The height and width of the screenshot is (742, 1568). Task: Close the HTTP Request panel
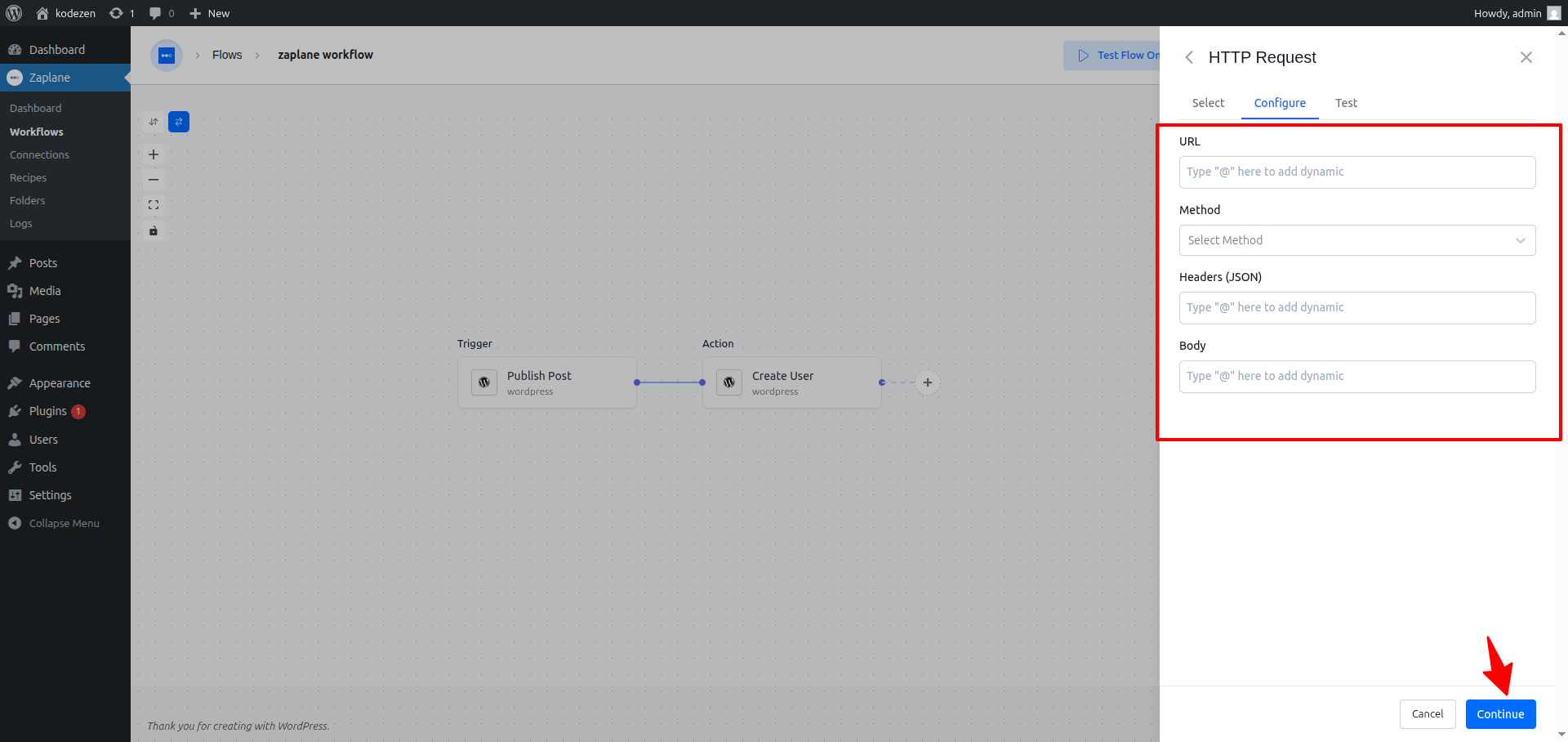click(x=1526, y=57)
